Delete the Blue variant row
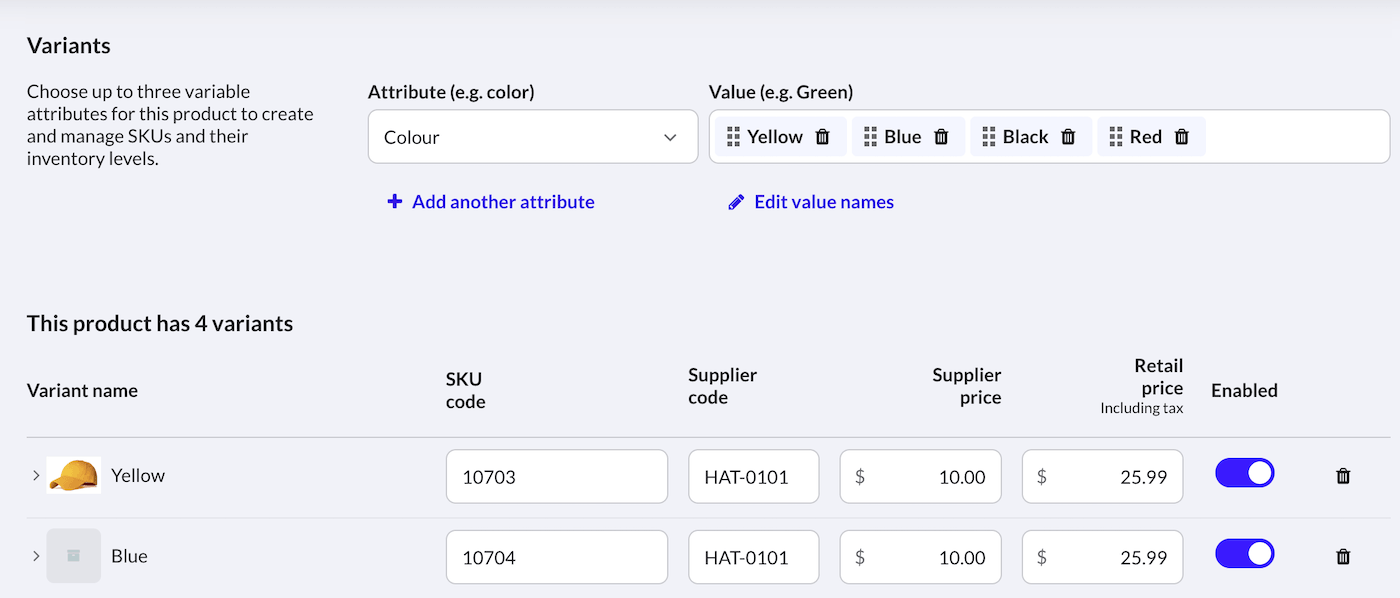This screenshot has height=598, width=1400. coord(1344,557)
